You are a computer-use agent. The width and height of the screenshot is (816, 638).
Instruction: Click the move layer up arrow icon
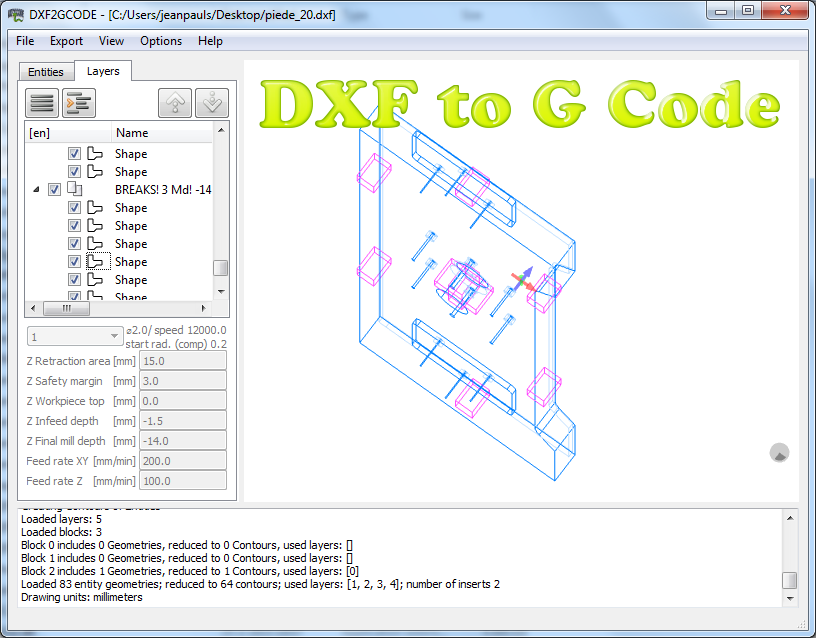pyautogui.click(x=175, y=102)
